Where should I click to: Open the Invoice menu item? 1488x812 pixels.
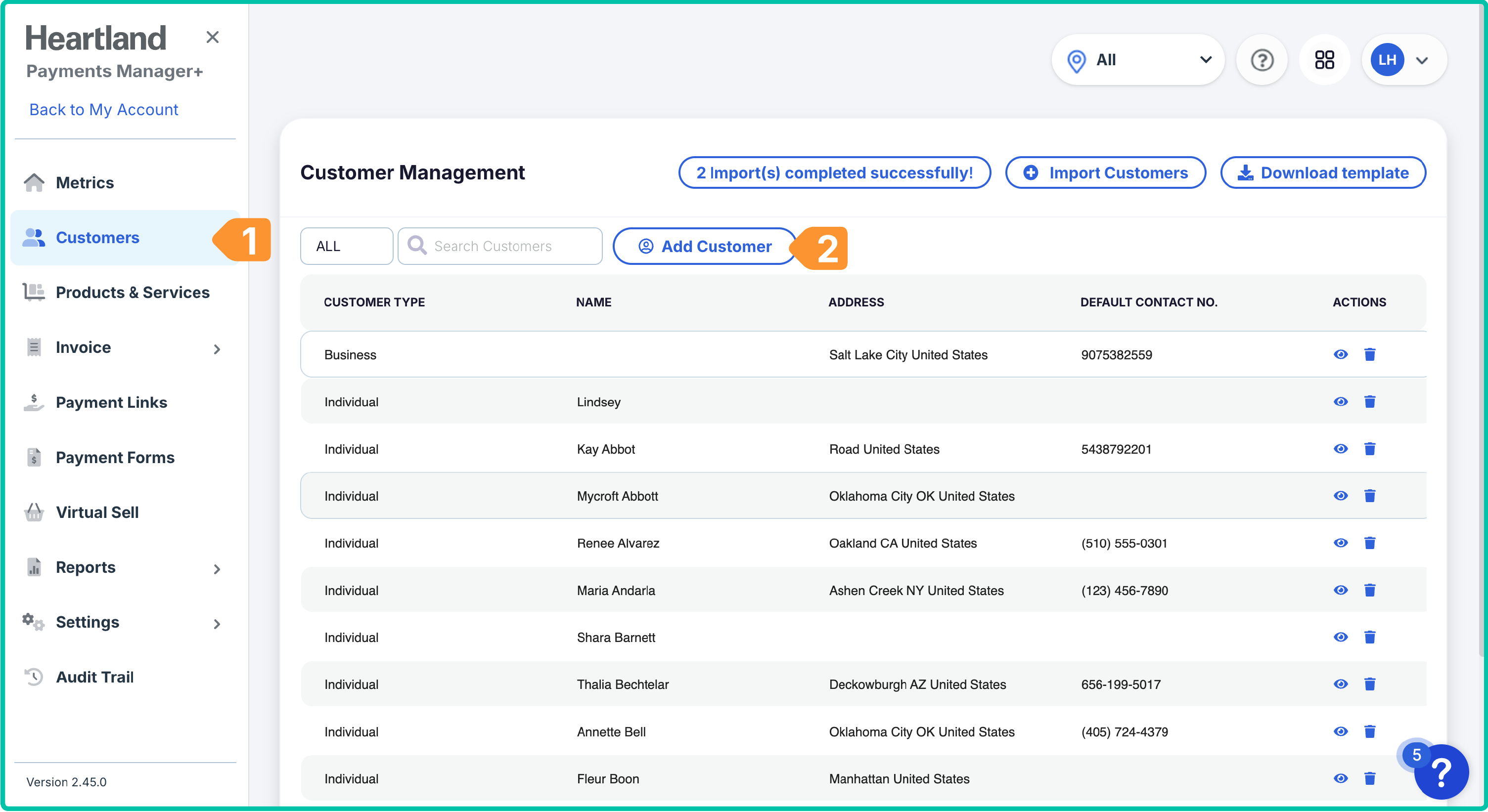(125, 347)
